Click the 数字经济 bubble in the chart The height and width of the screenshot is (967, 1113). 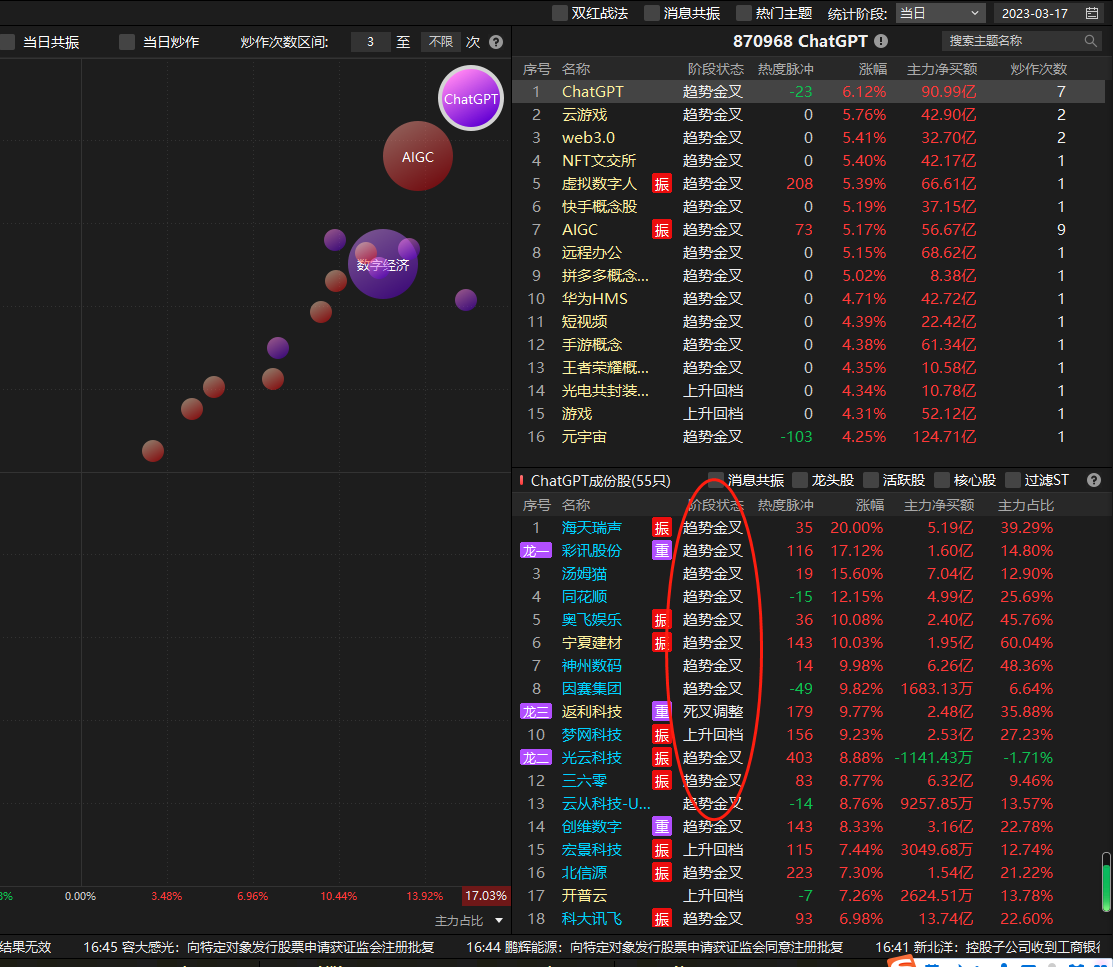point(383,265)
